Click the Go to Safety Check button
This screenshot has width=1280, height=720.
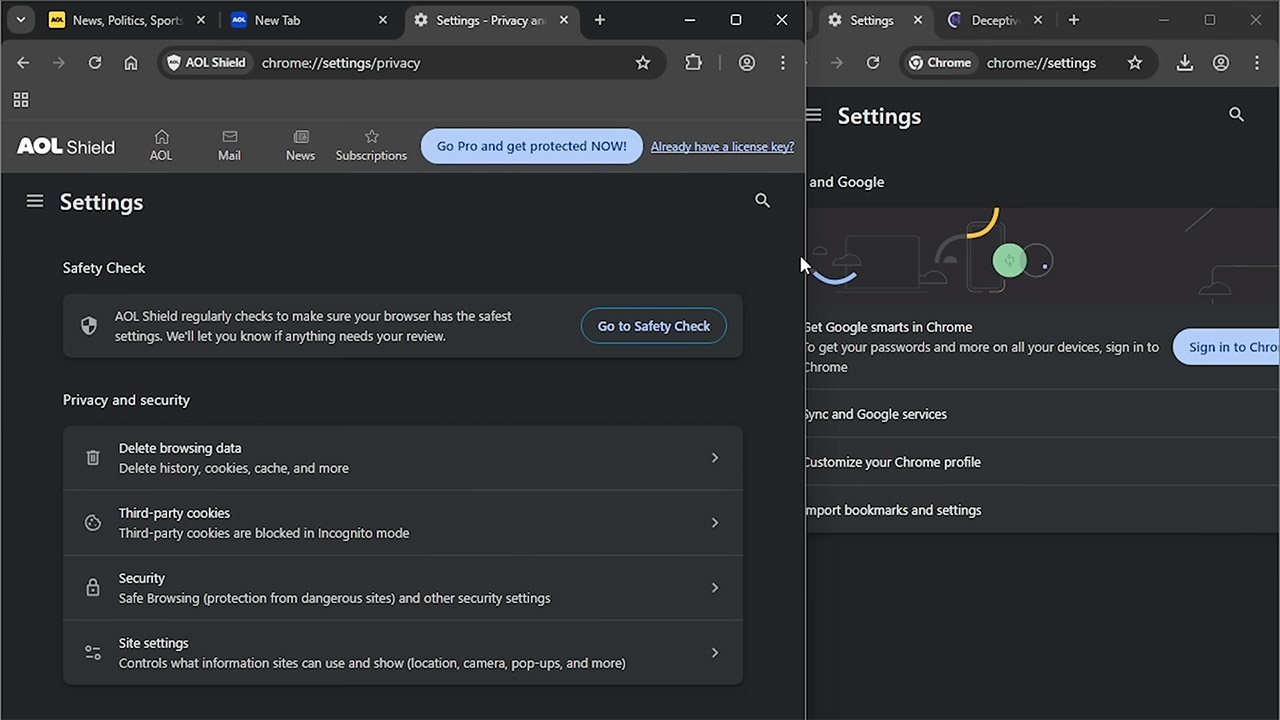653,325
